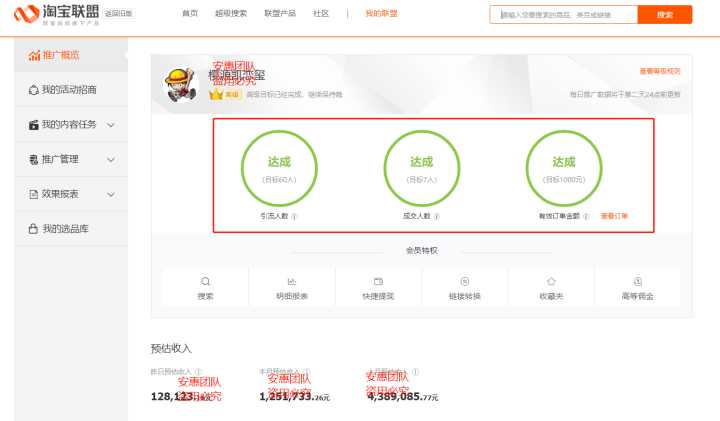The height and width of the screenshot is (421, 720).
Task: Click the 推广管理 sidebar icon
Action: click(x=34, y=160)
